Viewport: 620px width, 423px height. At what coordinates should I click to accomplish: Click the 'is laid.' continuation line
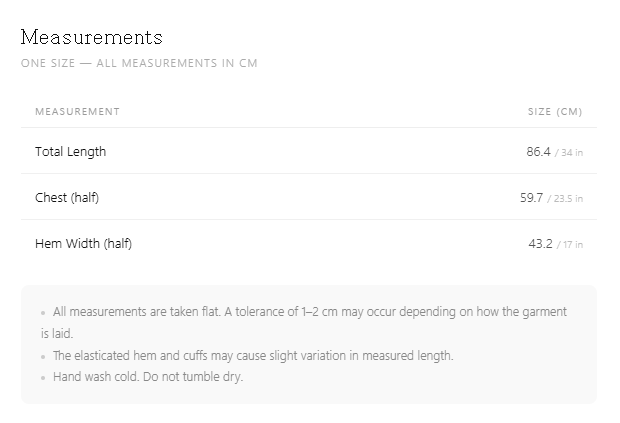click(57, 334)
